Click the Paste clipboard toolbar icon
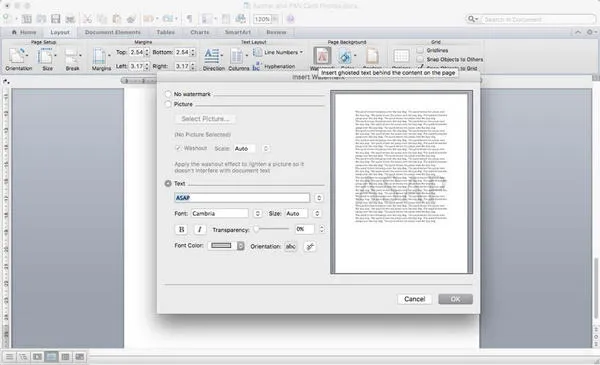Viewport: 600px width, 365px height. pyautogui.click(x=117, y=19)
